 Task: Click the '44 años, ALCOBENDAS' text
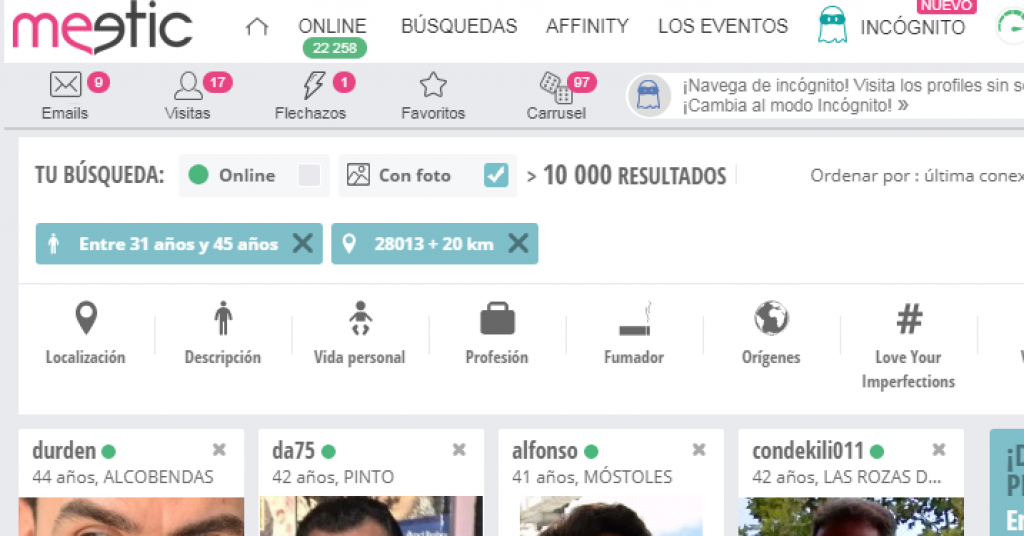pyautogui.click(x=123, y=477)
